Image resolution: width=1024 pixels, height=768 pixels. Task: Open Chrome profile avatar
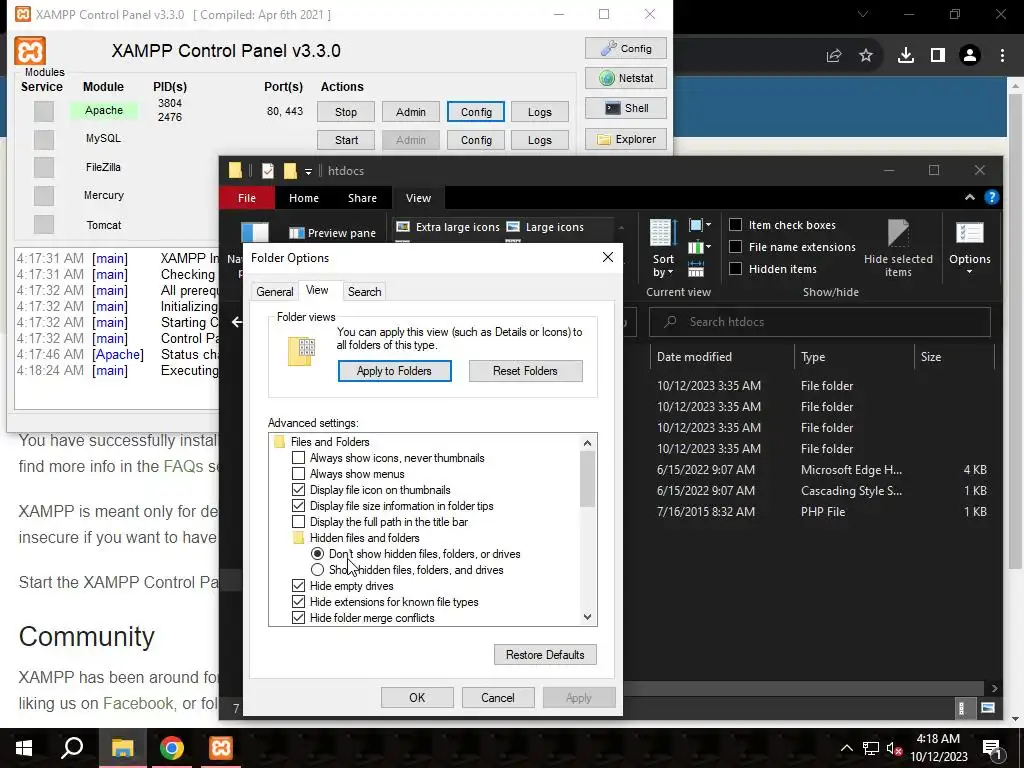(x=970, y=56)
